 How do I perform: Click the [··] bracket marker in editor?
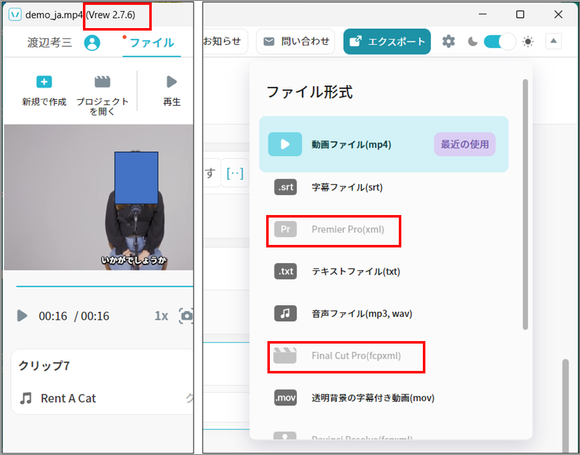pos(235,173)
